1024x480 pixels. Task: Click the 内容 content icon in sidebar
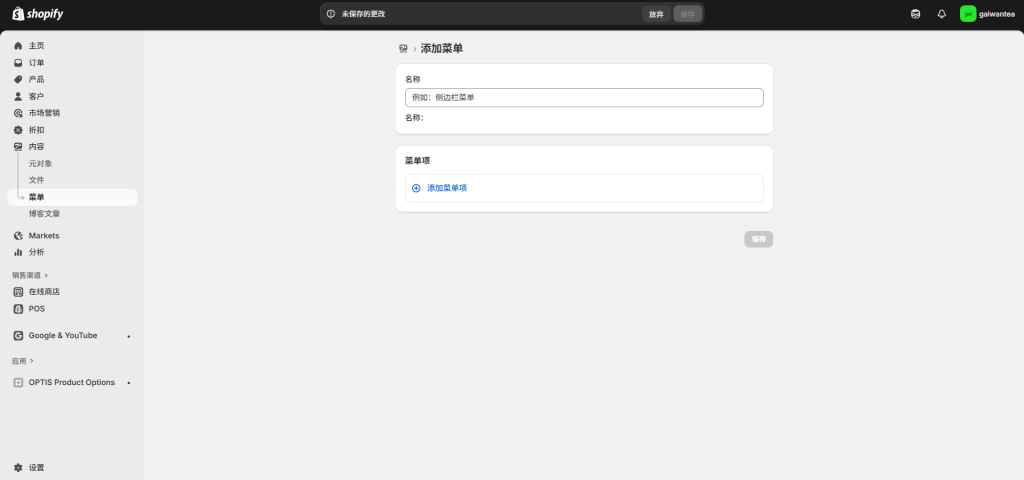click(18, 147)
